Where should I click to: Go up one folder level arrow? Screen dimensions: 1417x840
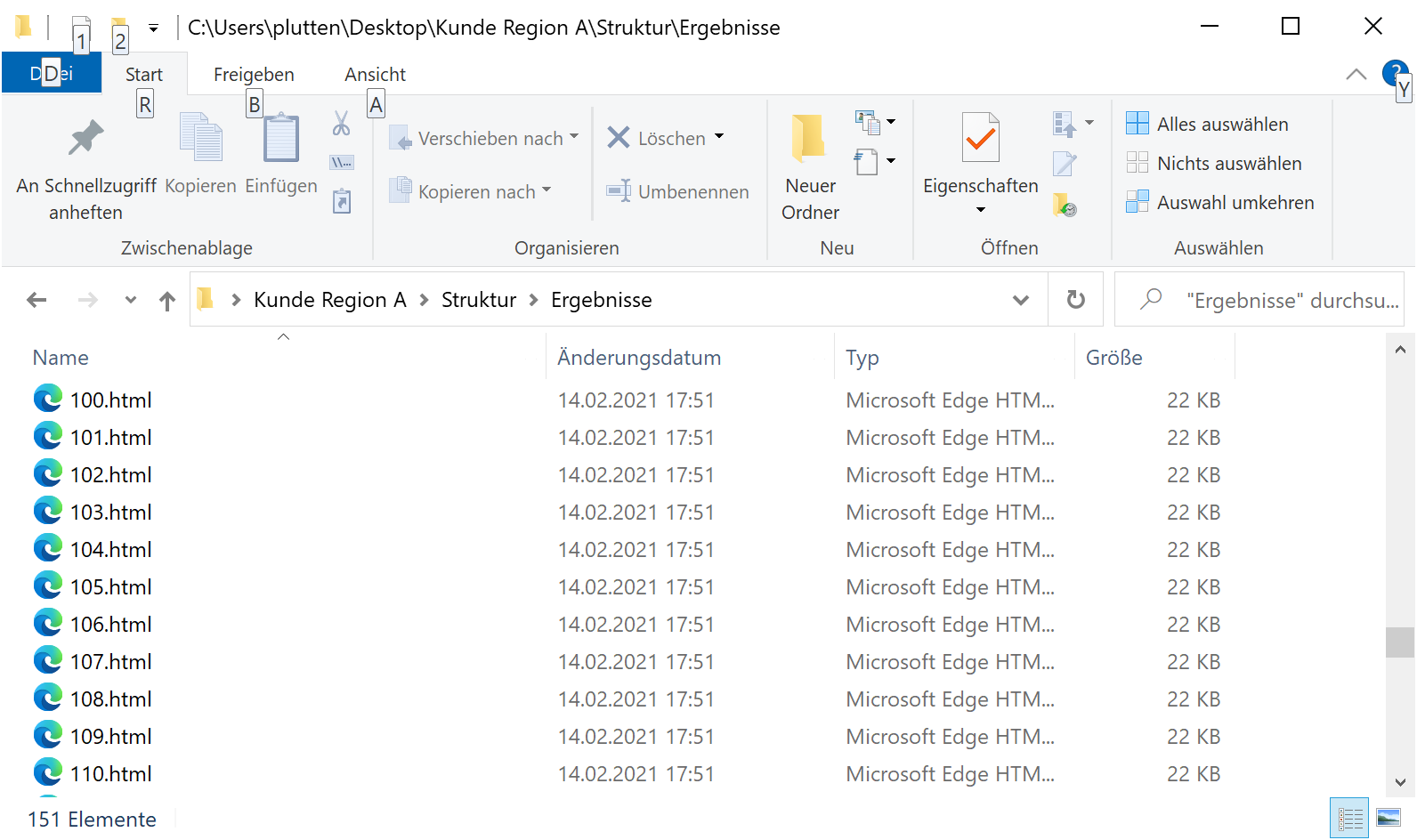click(x=167, y=301)
